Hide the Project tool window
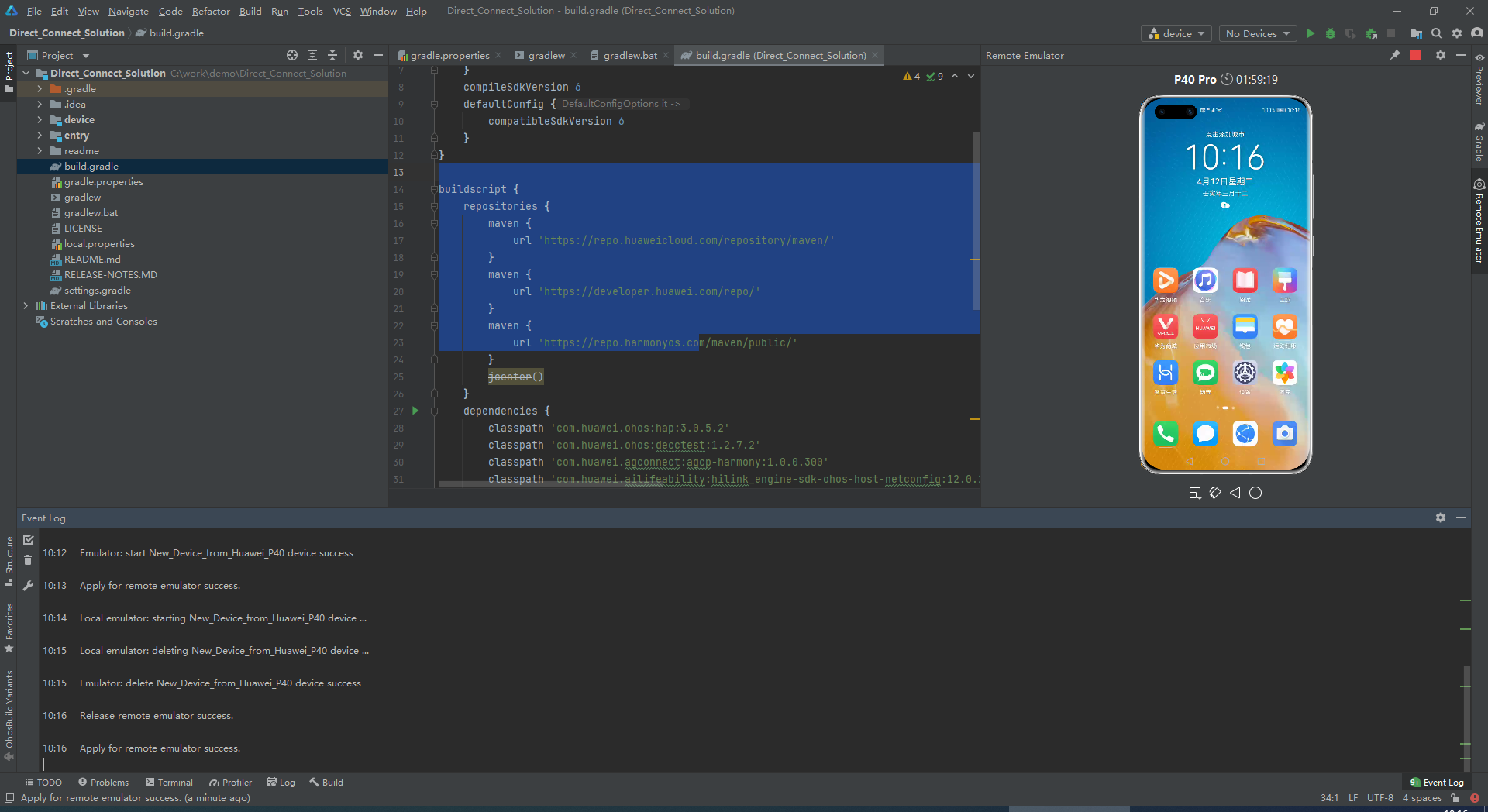Screen dimensions: 1488x812 coord(378,55)
